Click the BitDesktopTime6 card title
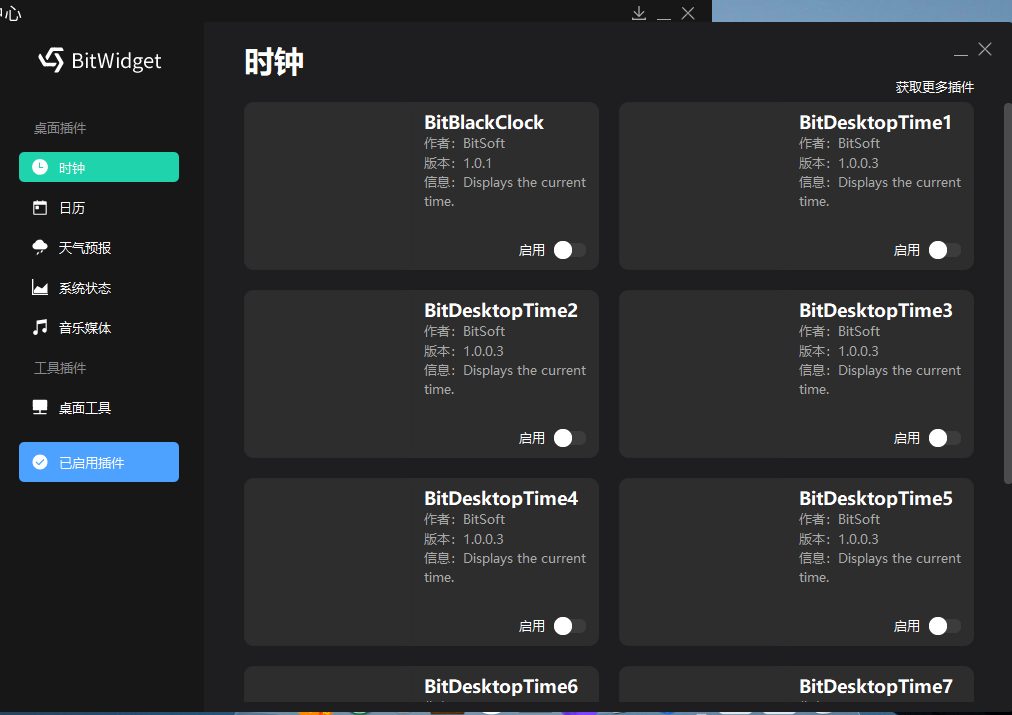Viewport: 1012px width, 715px height. [501, 686]
